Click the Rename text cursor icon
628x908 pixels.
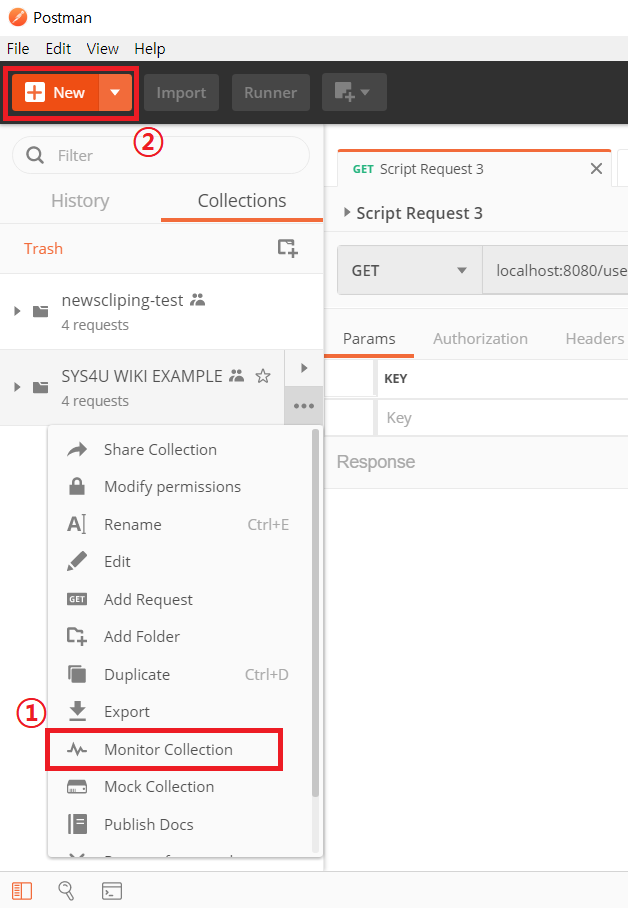click(77, 524)
